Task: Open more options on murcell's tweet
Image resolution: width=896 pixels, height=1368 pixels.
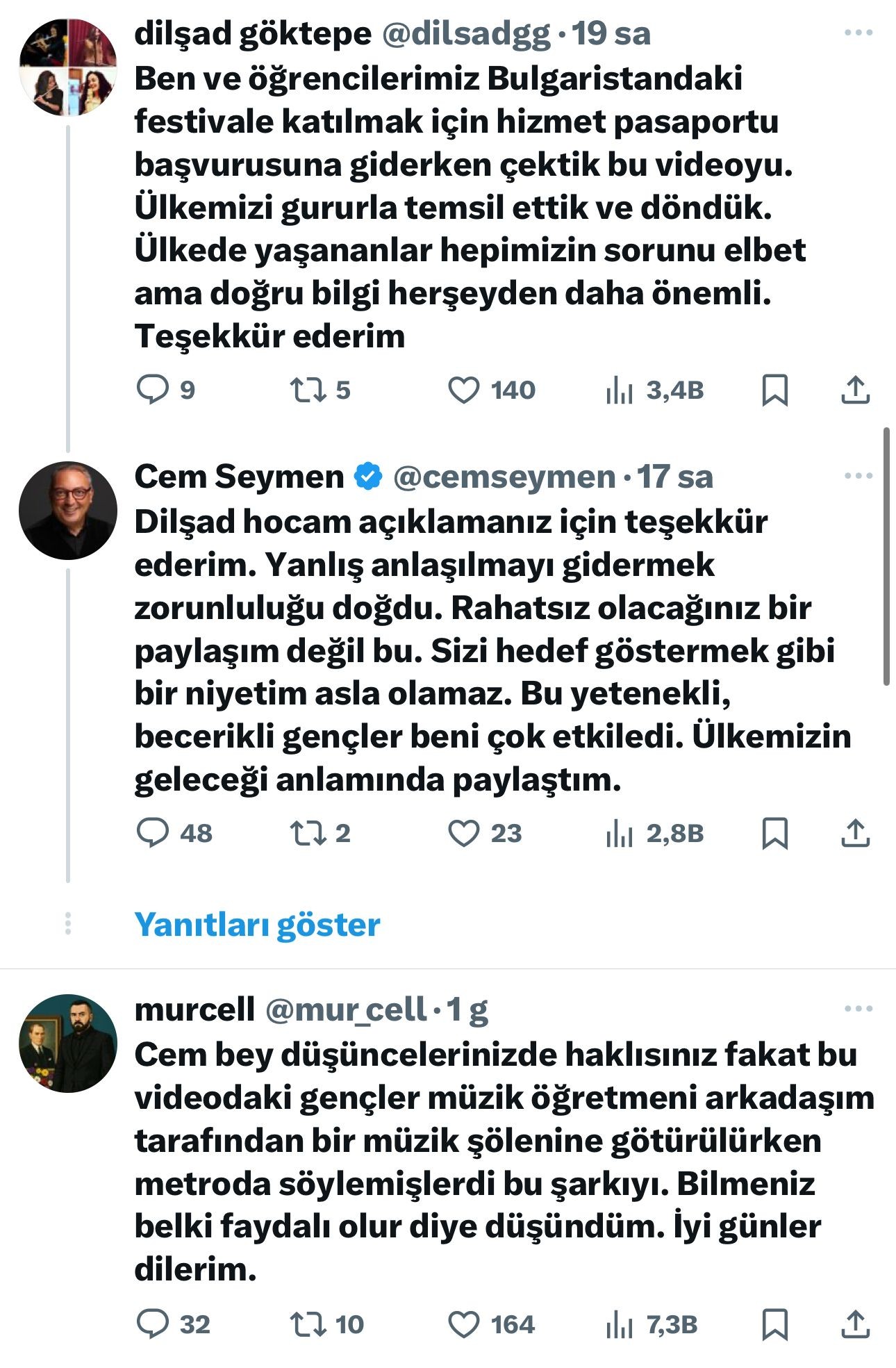Action: pyautogui.click(x=858, y=1009)
